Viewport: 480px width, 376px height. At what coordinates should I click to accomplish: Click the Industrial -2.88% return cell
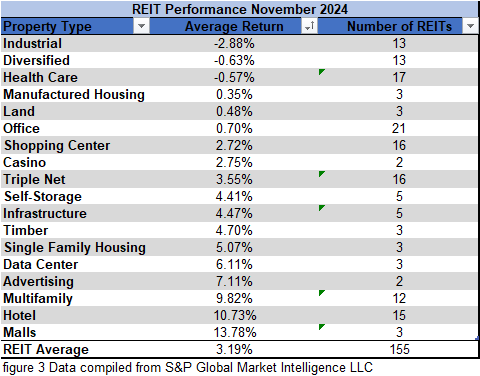(x=234, y=43)
